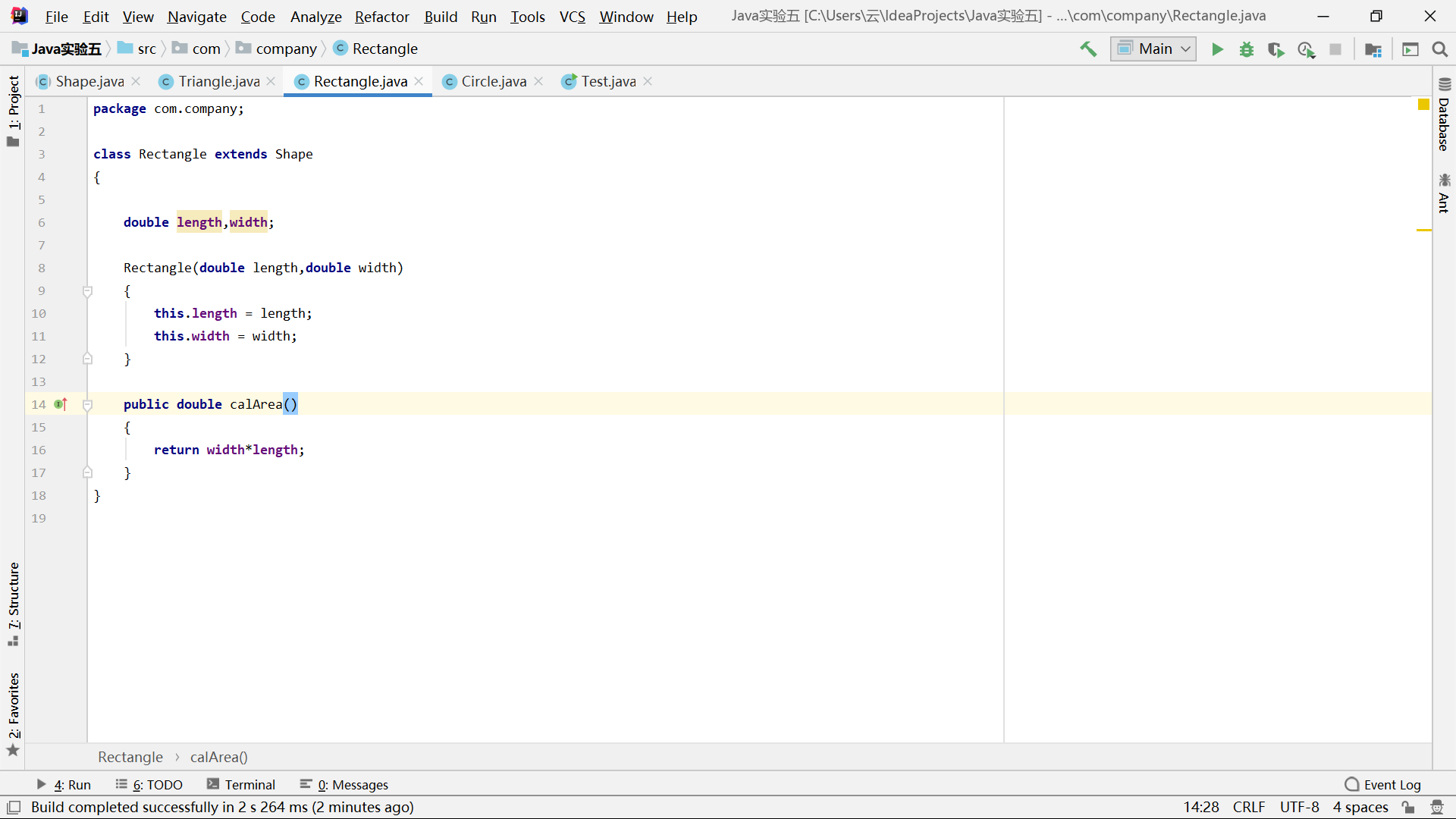Close the Shape.java tab

tap(136, 81)
